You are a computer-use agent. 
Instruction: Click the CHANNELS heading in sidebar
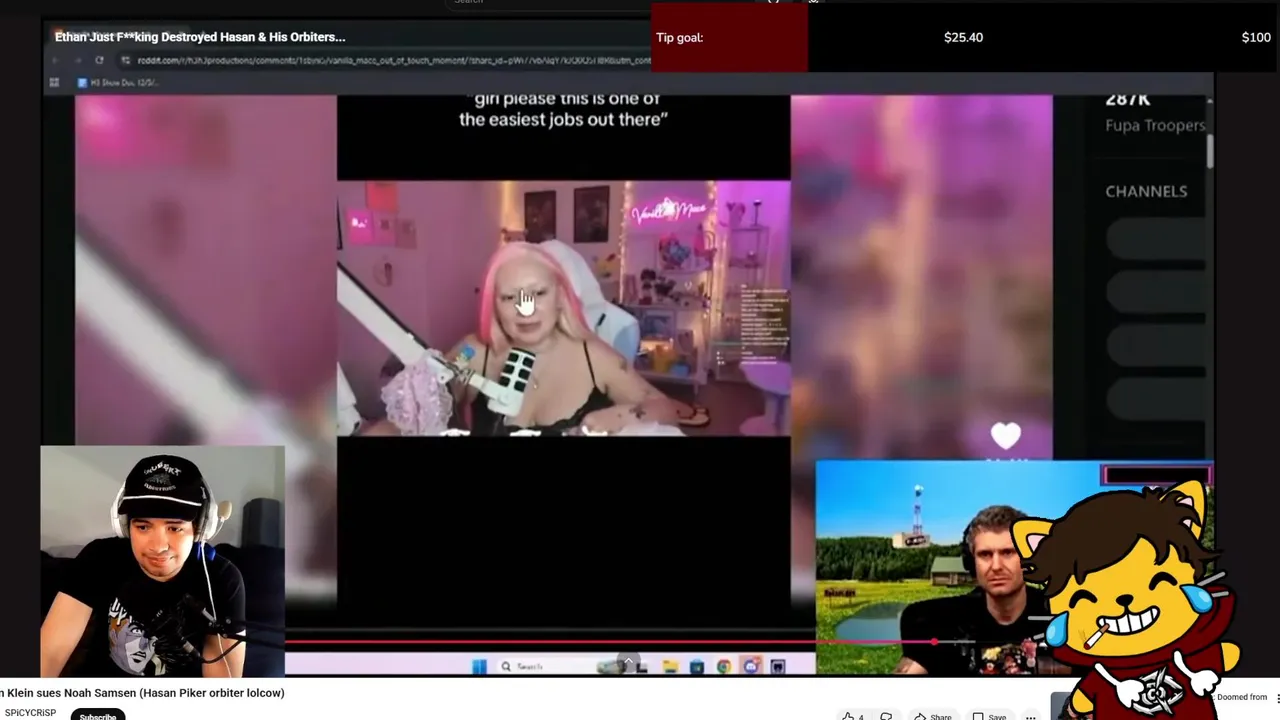(x=1146, y=191)
